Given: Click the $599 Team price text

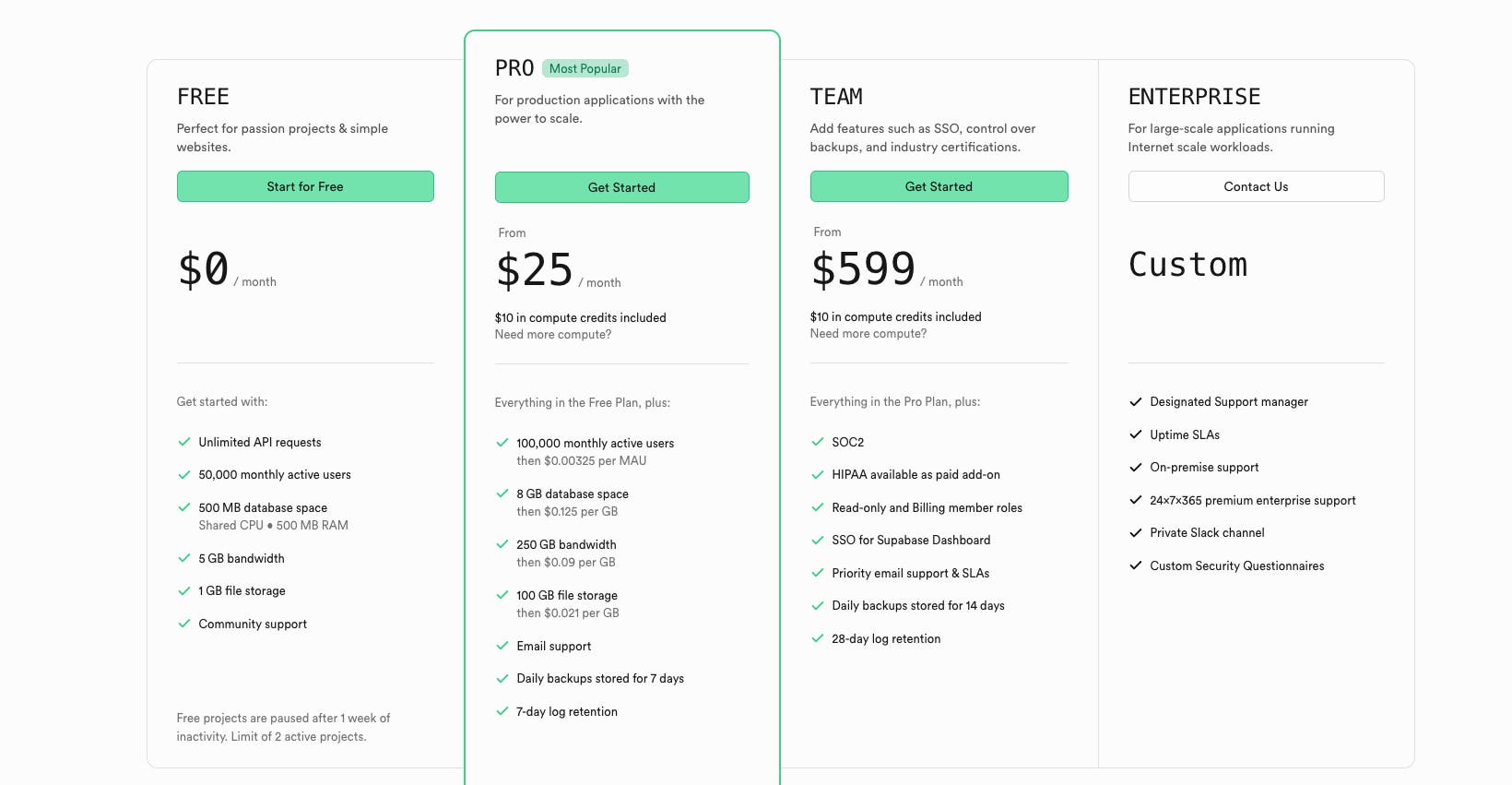Looking at the screenshot, I should (863, 269).
